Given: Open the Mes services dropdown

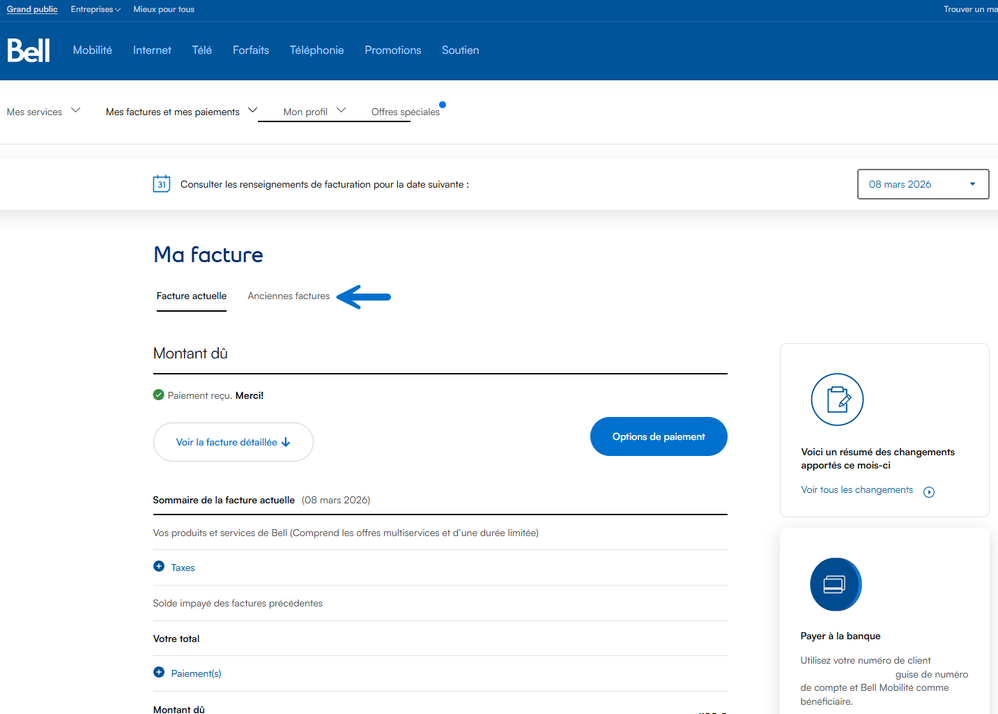Looking at the screenshot, I should coord(43,111).
